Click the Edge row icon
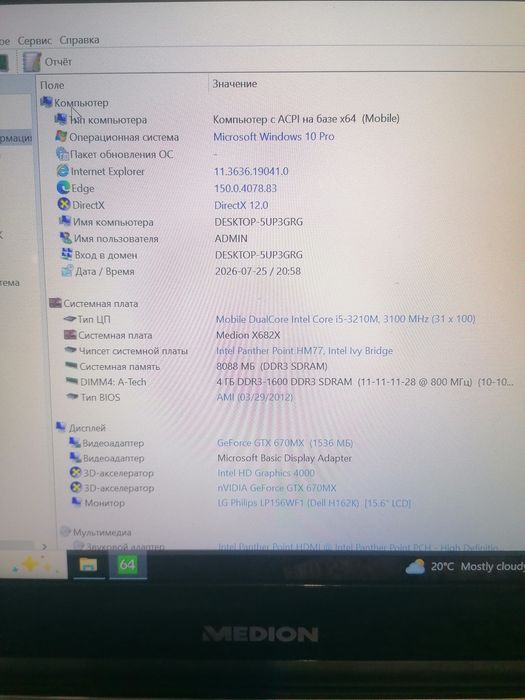Image resolution: width=525 pixels, height=700 pixels. (x=63, y=188)
